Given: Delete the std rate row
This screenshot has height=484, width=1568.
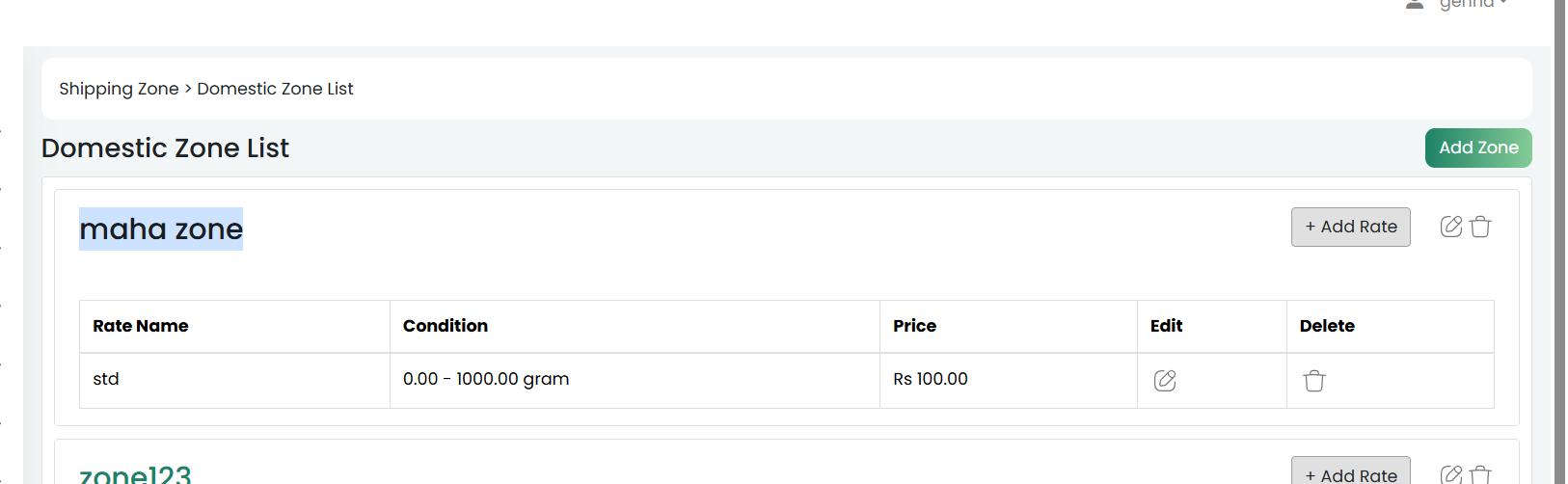Looking at the screenshot, I should (1314, 381).
